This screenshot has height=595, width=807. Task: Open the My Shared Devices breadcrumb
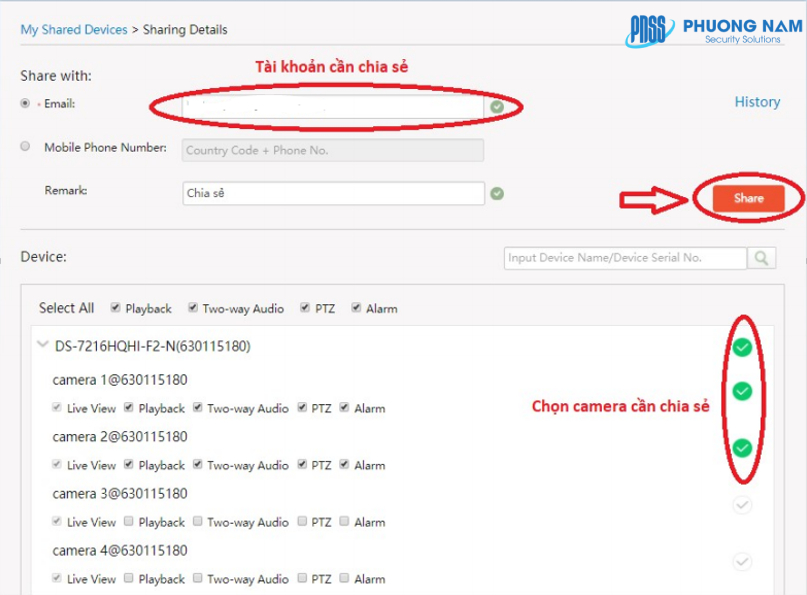[x=74, y=30]
